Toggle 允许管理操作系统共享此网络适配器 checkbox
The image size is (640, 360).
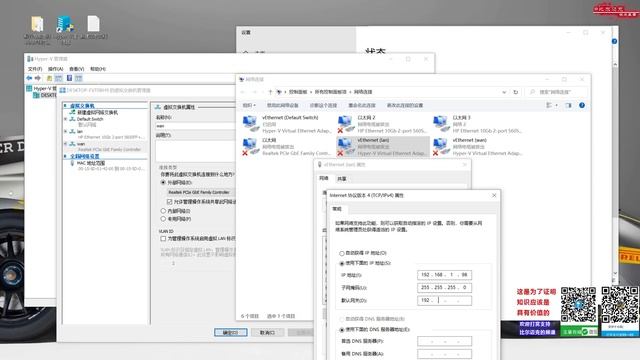pyautogui.click(x=169, y=202)
